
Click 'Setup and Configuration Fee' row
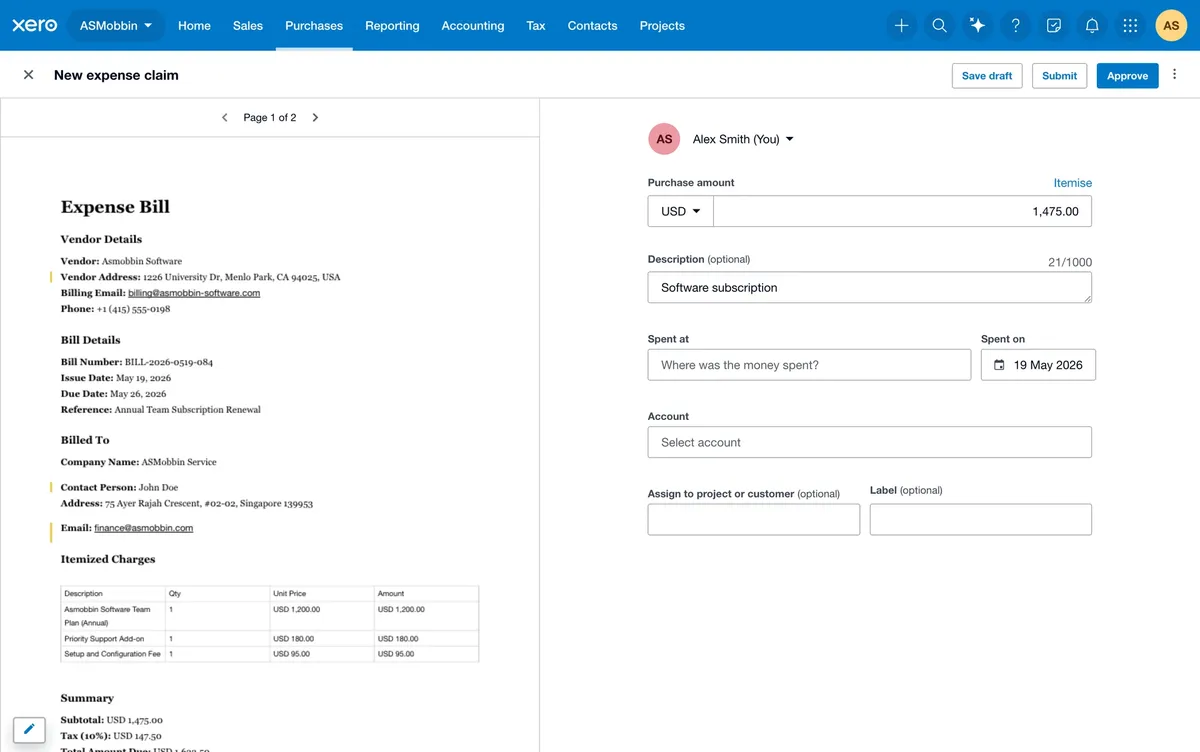pyautogui.click(x=270, y=654)
